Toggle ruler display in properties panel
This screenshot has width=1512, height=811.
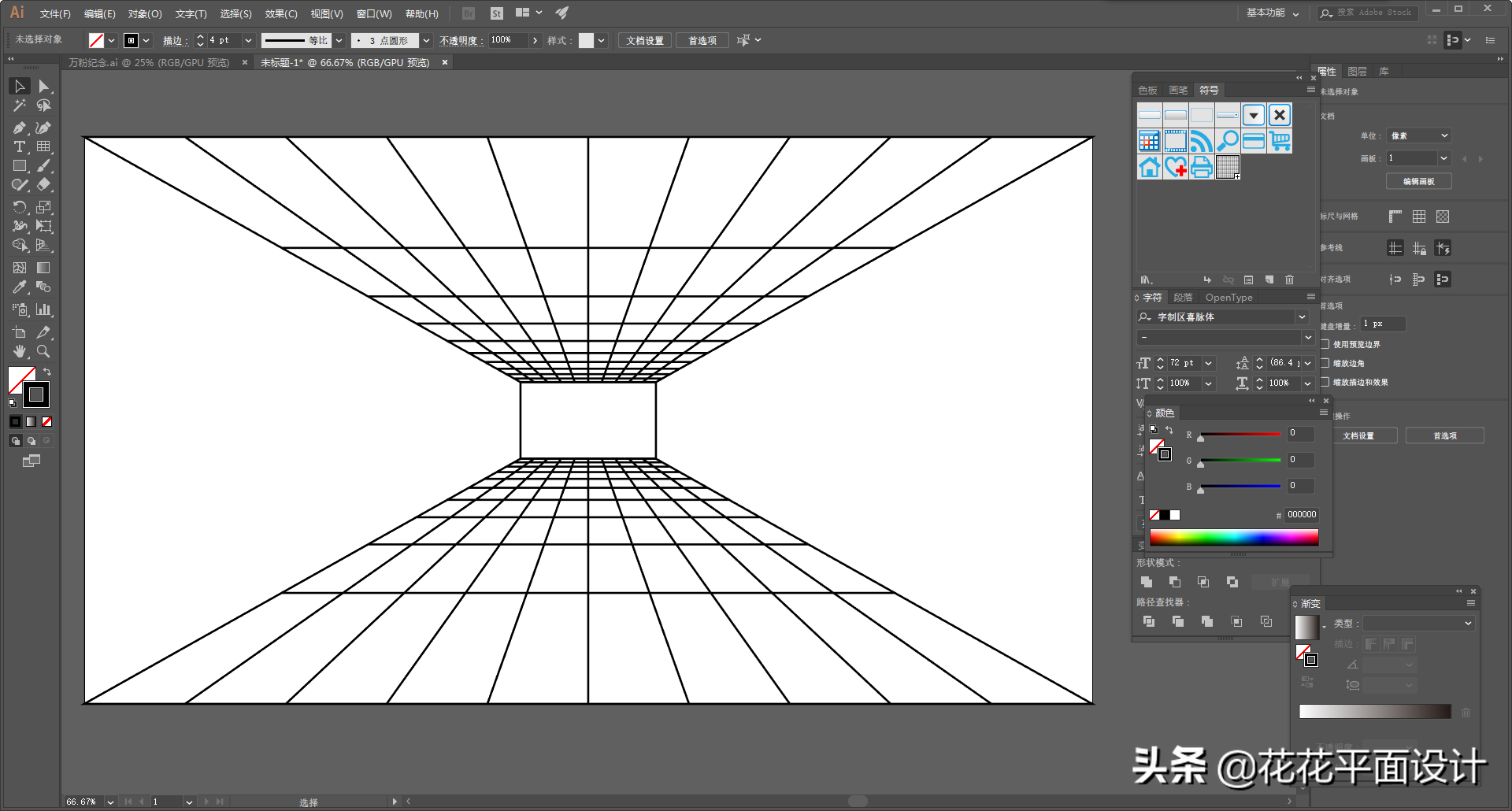coord(1395,217)
